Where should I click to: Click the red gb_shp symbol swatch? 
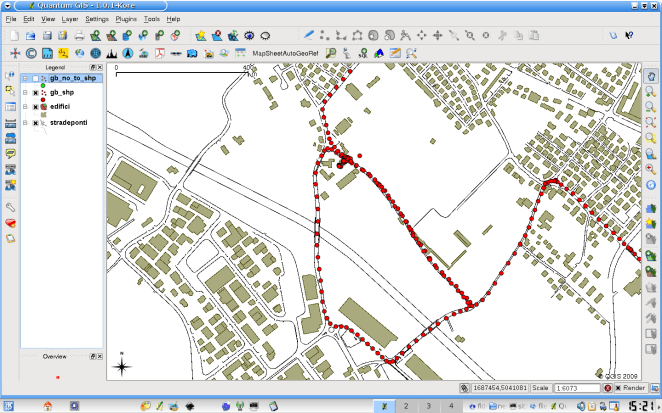tap(43, 100)
